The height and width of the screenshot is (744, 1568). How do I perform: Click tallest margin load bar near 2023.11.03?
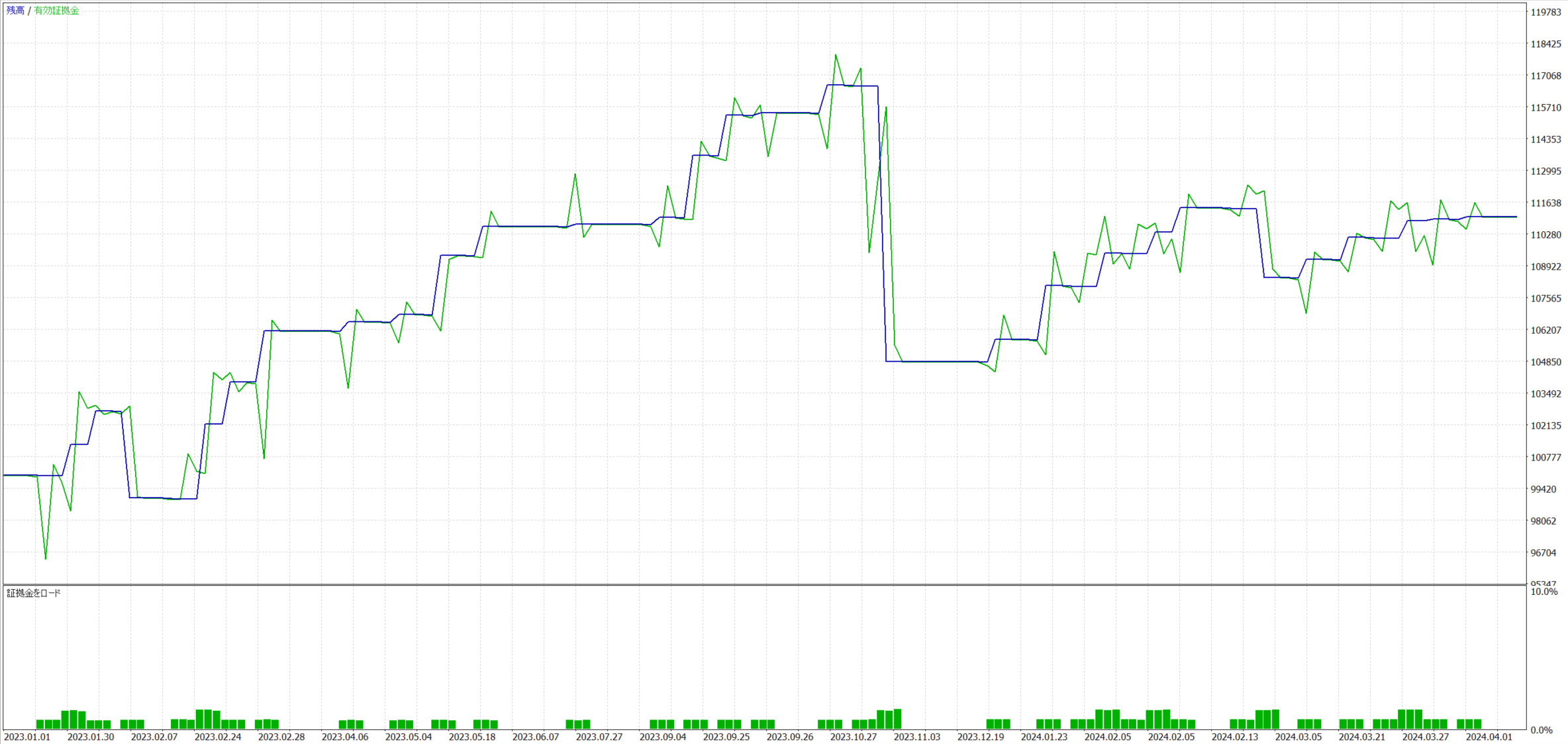pos(897,719)
